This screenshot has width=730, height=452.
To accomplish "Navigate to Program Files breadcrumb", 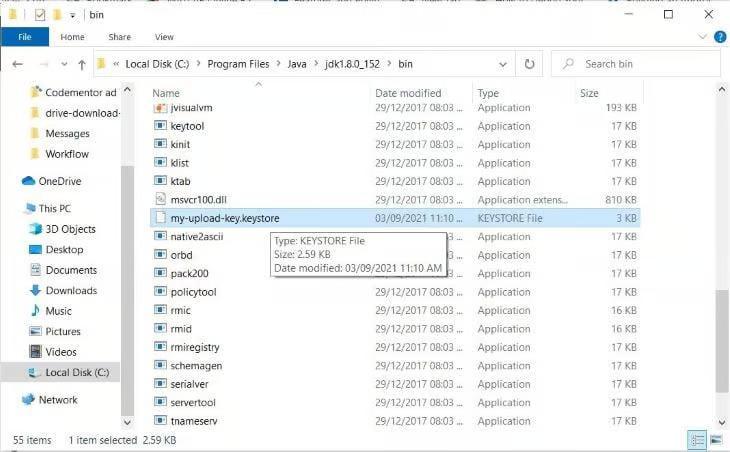I will click(238, 64).
